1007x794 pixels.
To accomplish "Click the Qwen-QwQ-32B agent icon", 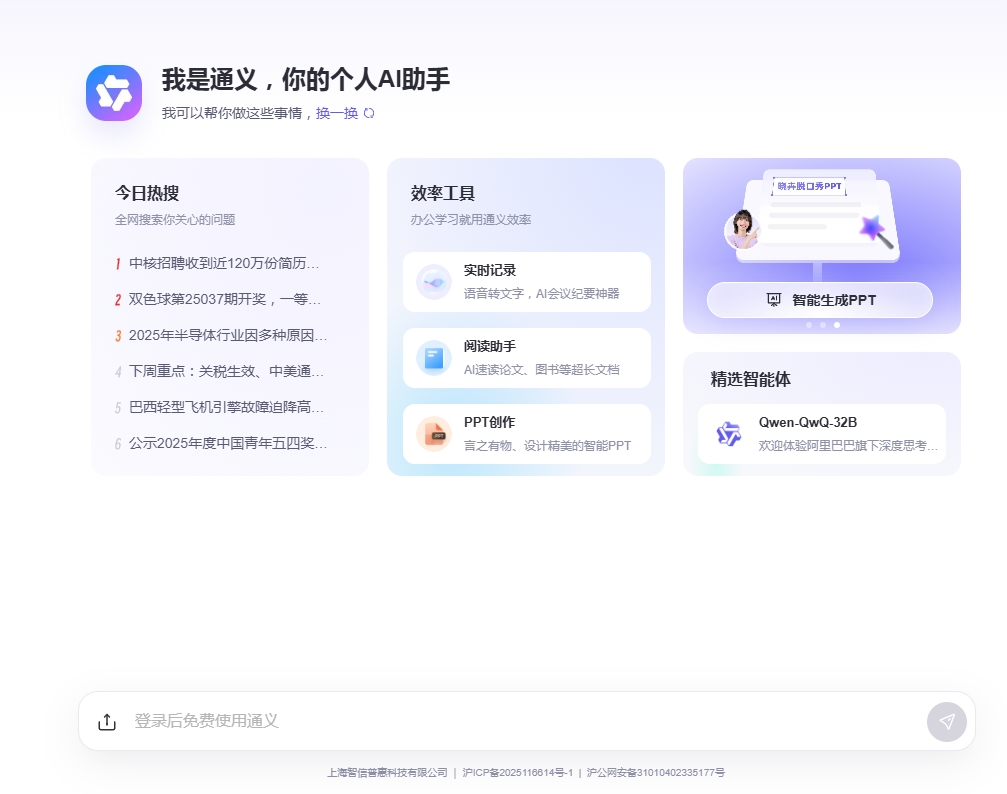I will 729,434.
